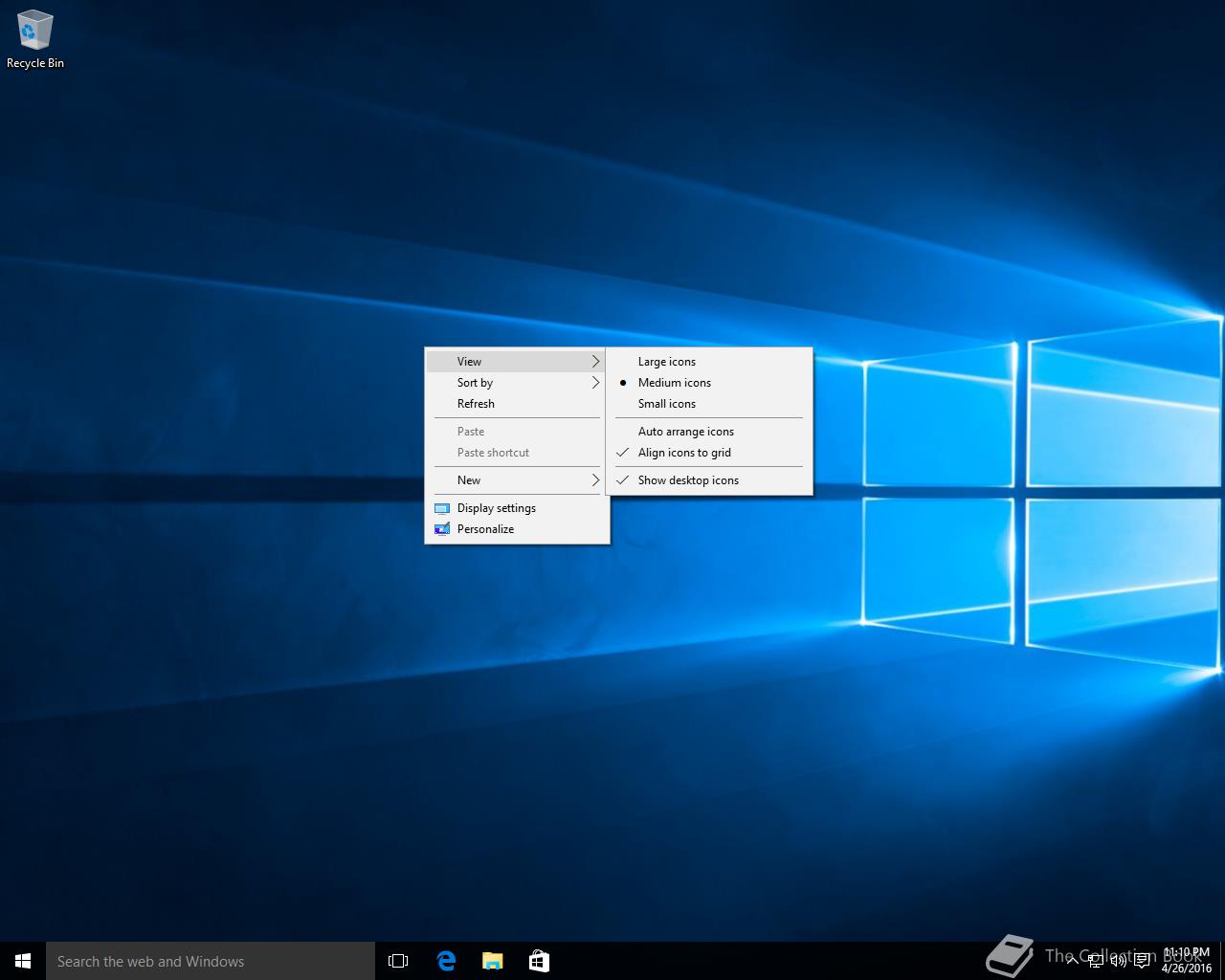1225x980 pixels.
Task: Click the Paste menu entry
Action: point(517,432)
